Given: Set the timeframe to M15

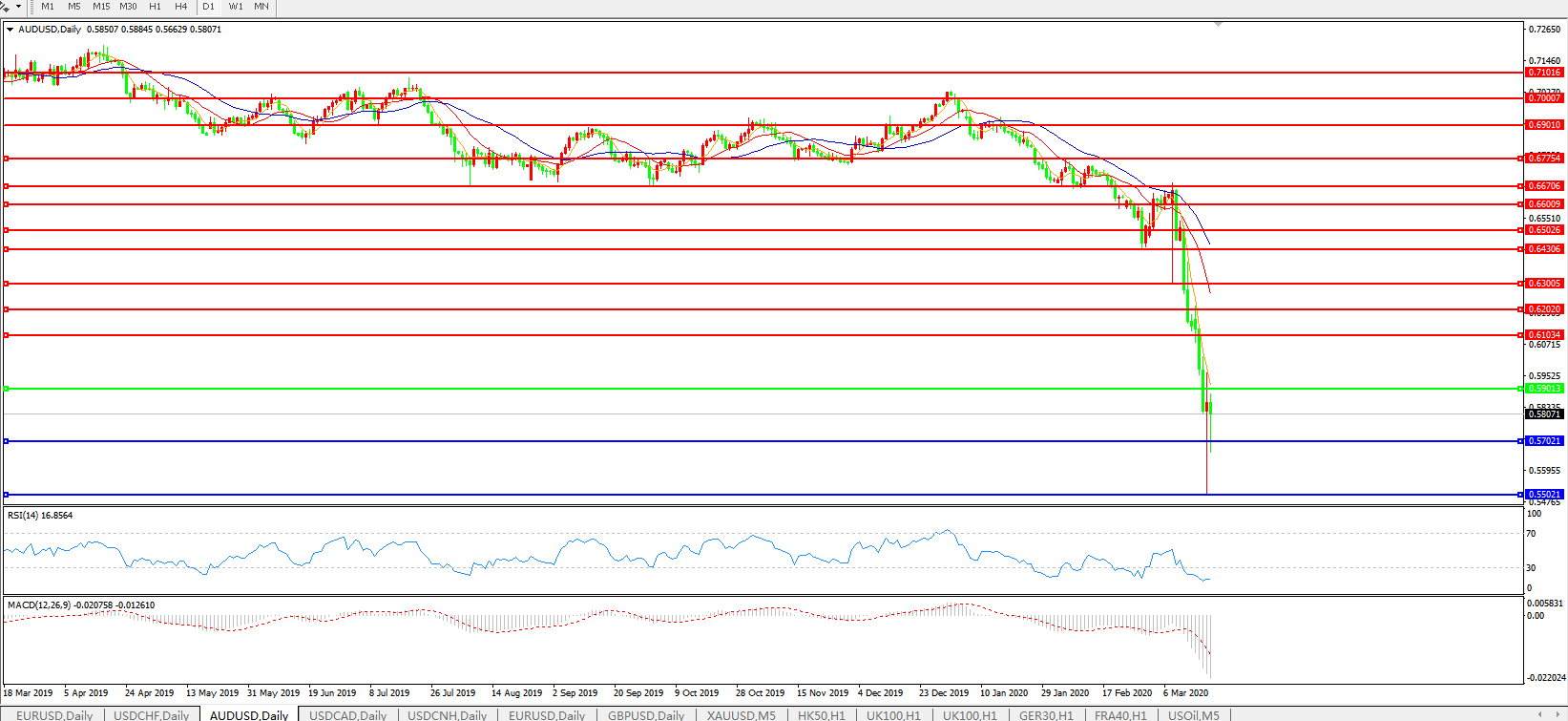Looking at the screenshot, I should coord(101,7).
